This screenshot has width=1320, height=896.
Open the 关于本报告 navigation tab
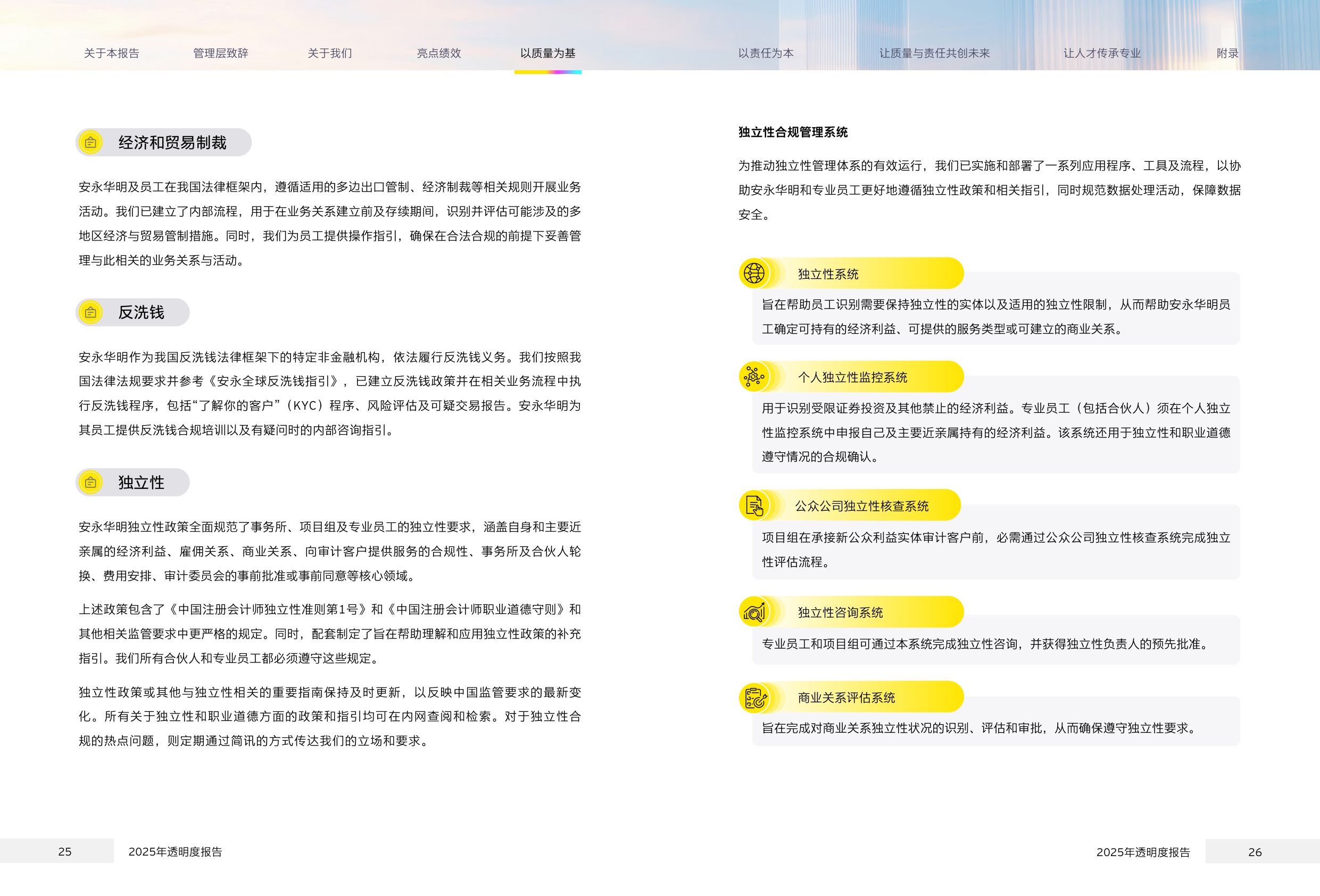[x=111, y=53]
